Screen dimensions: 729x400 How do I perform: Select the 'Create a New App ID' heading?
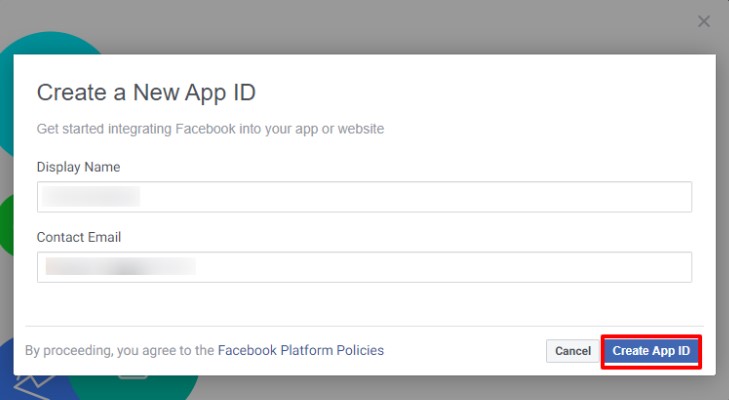(x=146, y=93)
